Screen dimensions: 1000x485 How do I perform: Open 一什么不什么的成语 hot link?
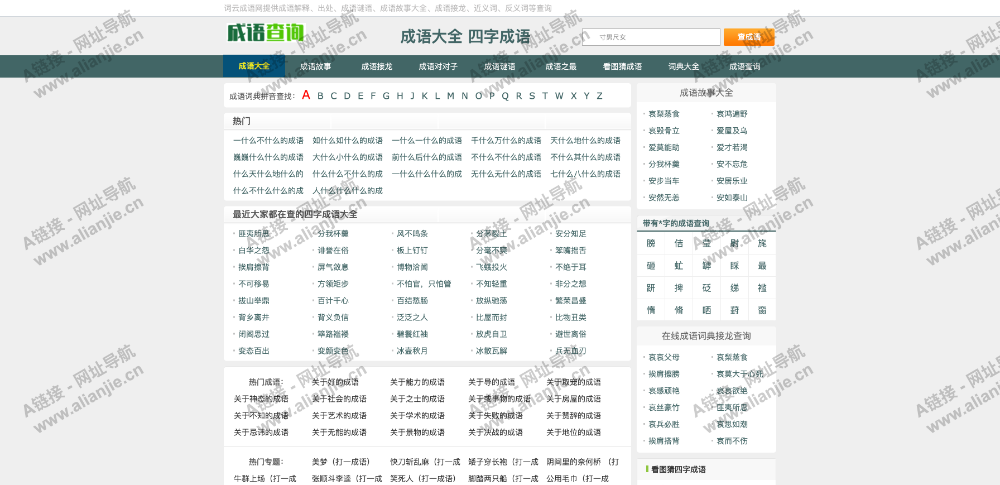click(x=268, y=140)
